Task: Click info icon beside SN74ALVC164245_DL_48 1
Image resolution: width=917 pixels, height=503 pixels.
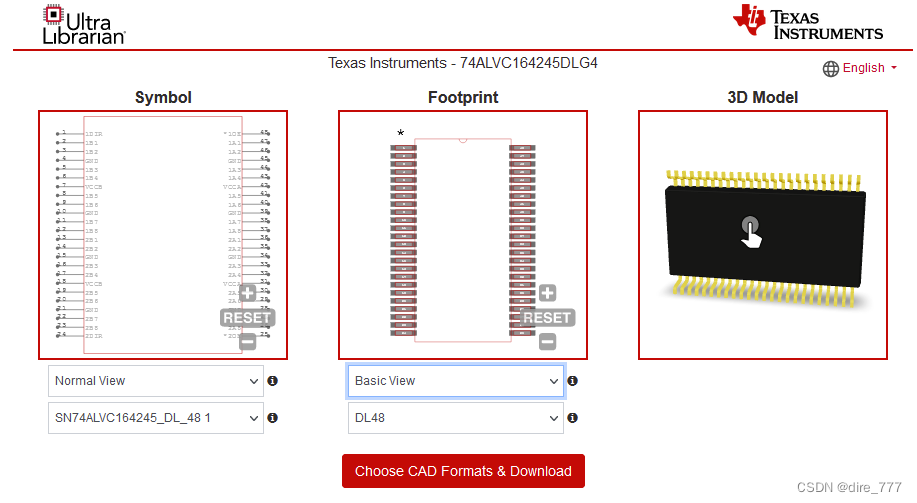Action: point(273,418)
